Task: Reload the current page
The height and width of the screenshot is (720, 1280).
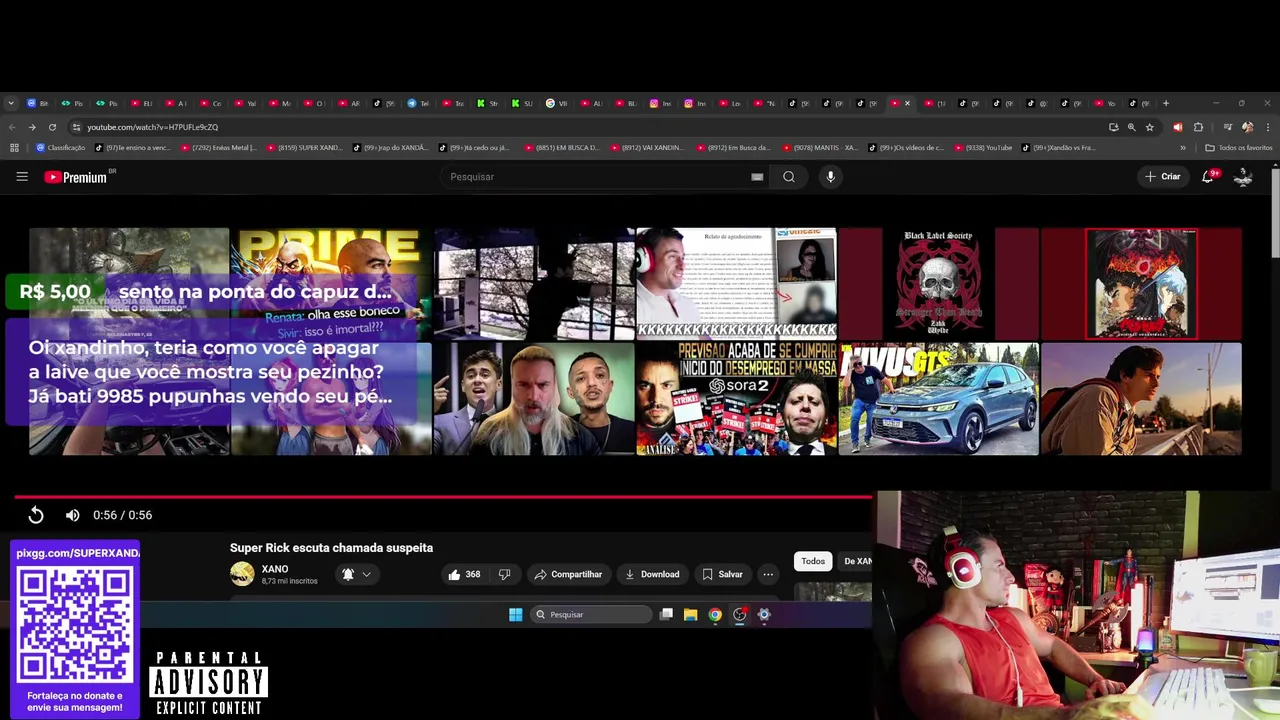Action: coord(52,127)
